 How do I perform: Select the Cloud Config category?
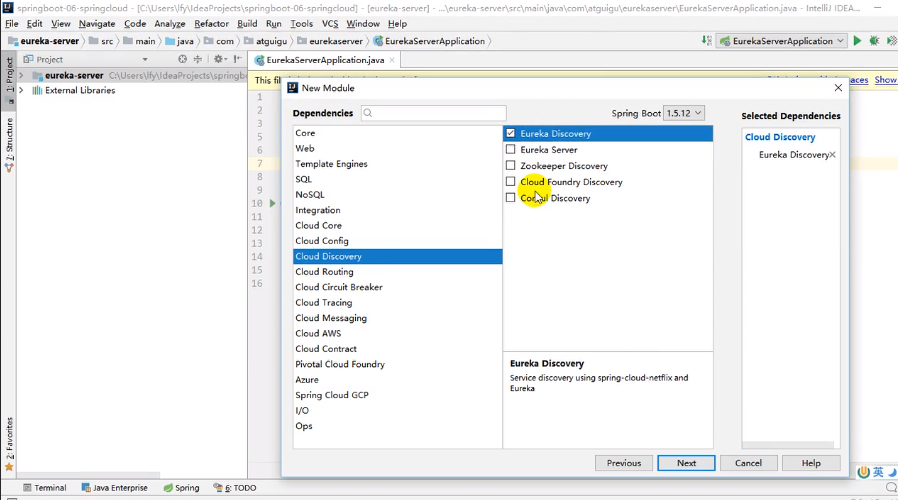[397, 241]
